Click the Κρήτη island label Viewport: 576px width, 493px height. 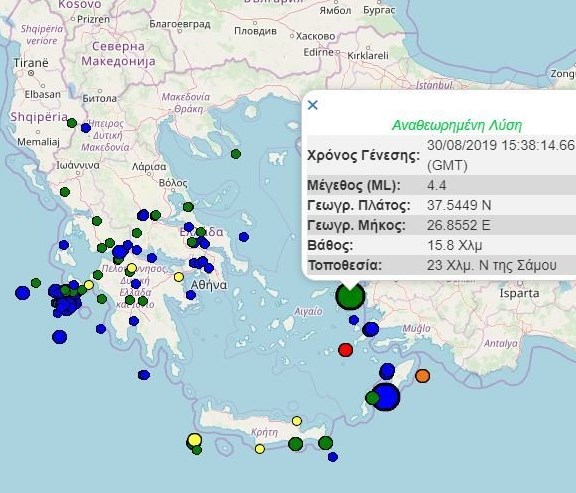[x=264, y=432]
